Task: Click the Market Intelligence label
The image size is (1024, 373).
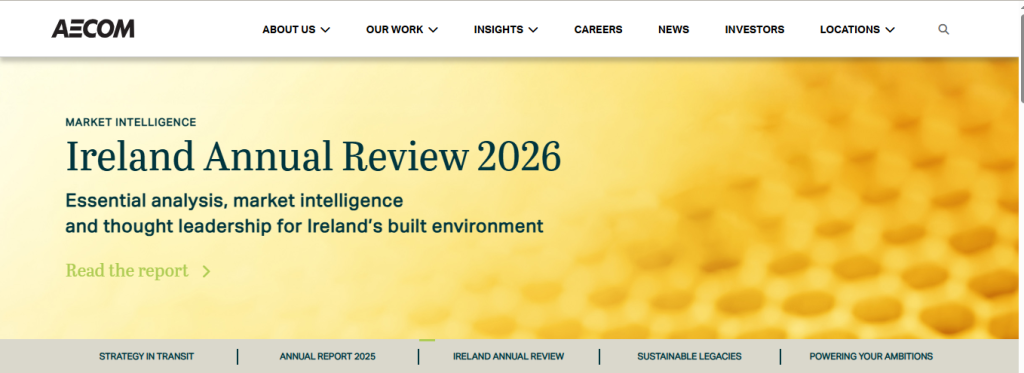Action: coord(131,122)
